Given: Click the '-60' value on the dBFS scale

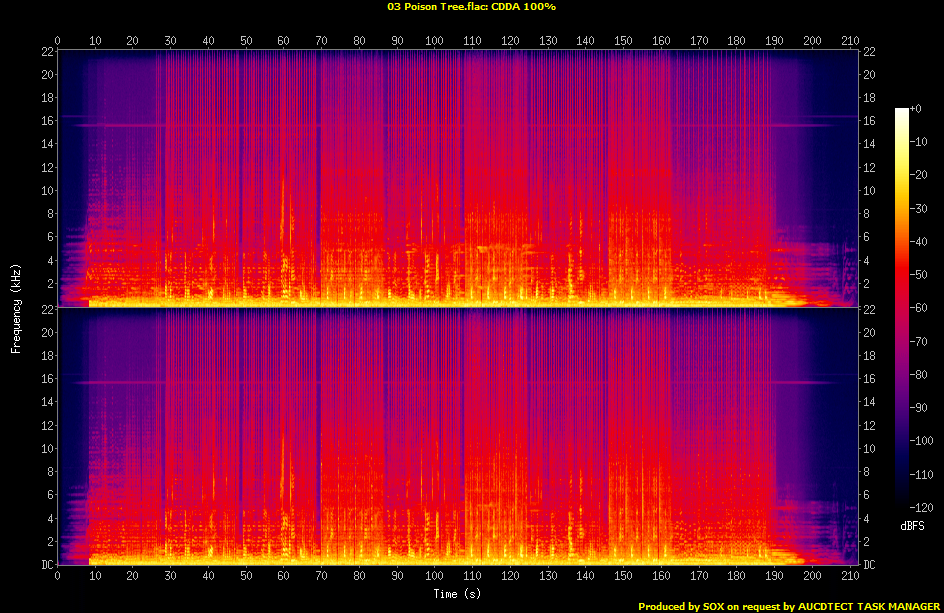Looking at the screenshot, I should pos(918,308).
